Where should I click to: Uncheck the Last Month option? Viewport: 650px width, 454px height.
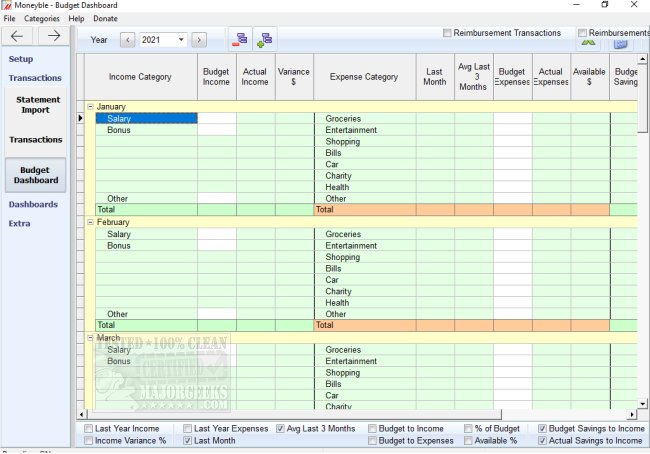click(x=187, y=440)
